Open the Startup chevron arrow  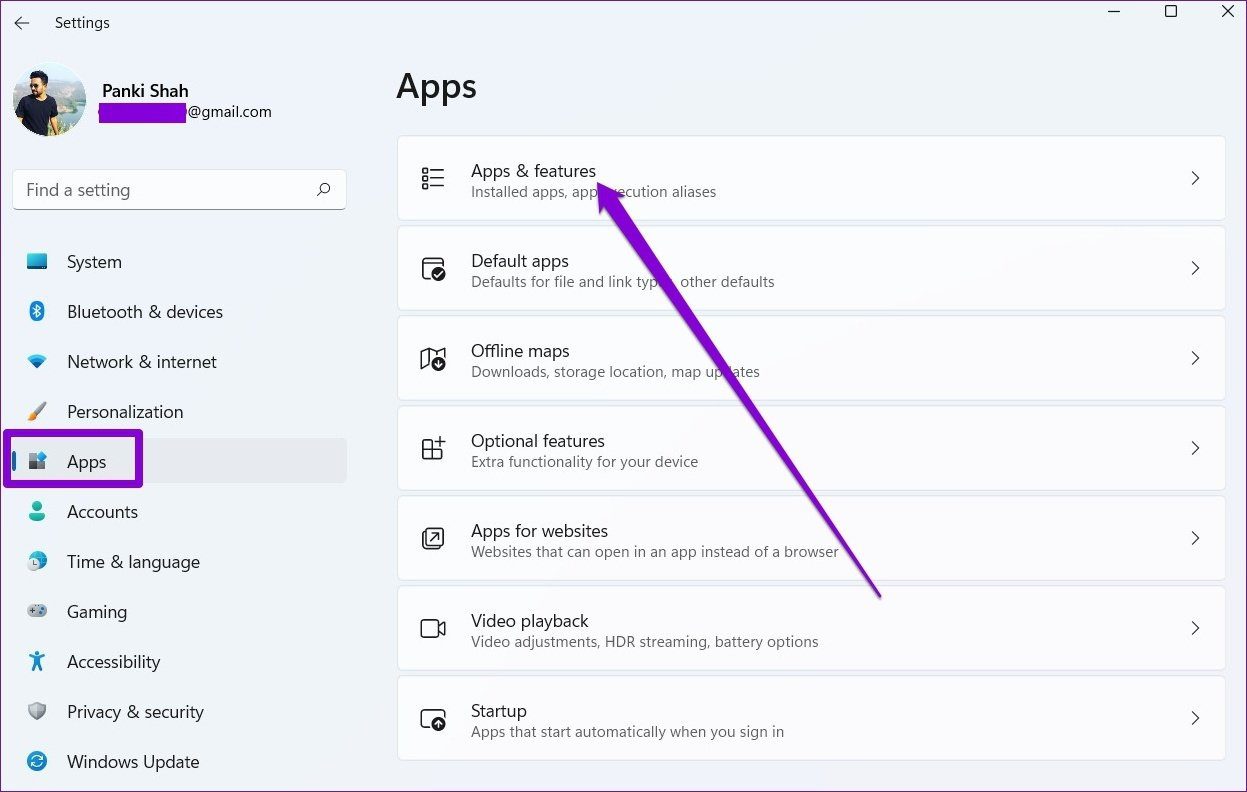pyautogui.click(x=1195, y=718)
